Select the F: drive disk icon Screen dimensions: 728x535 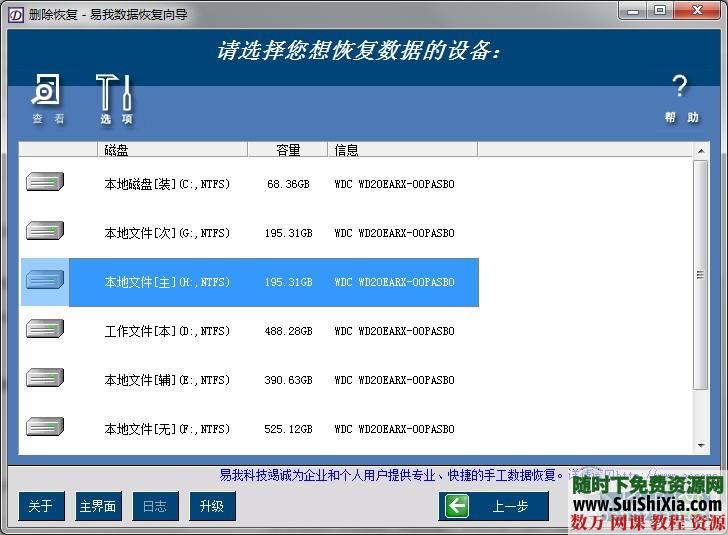pos(45,428)
